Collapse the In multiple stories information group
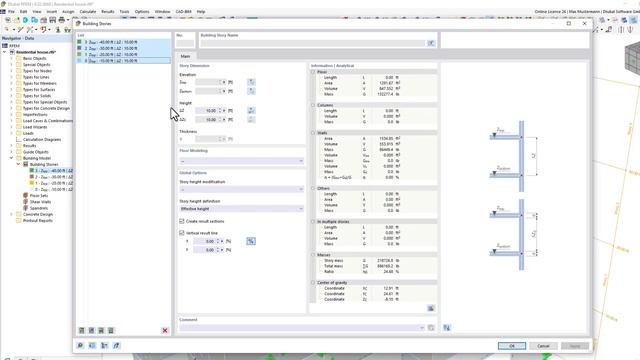Image resolution: width=640 pixels, height=360 pixels. tap(313, 222)
